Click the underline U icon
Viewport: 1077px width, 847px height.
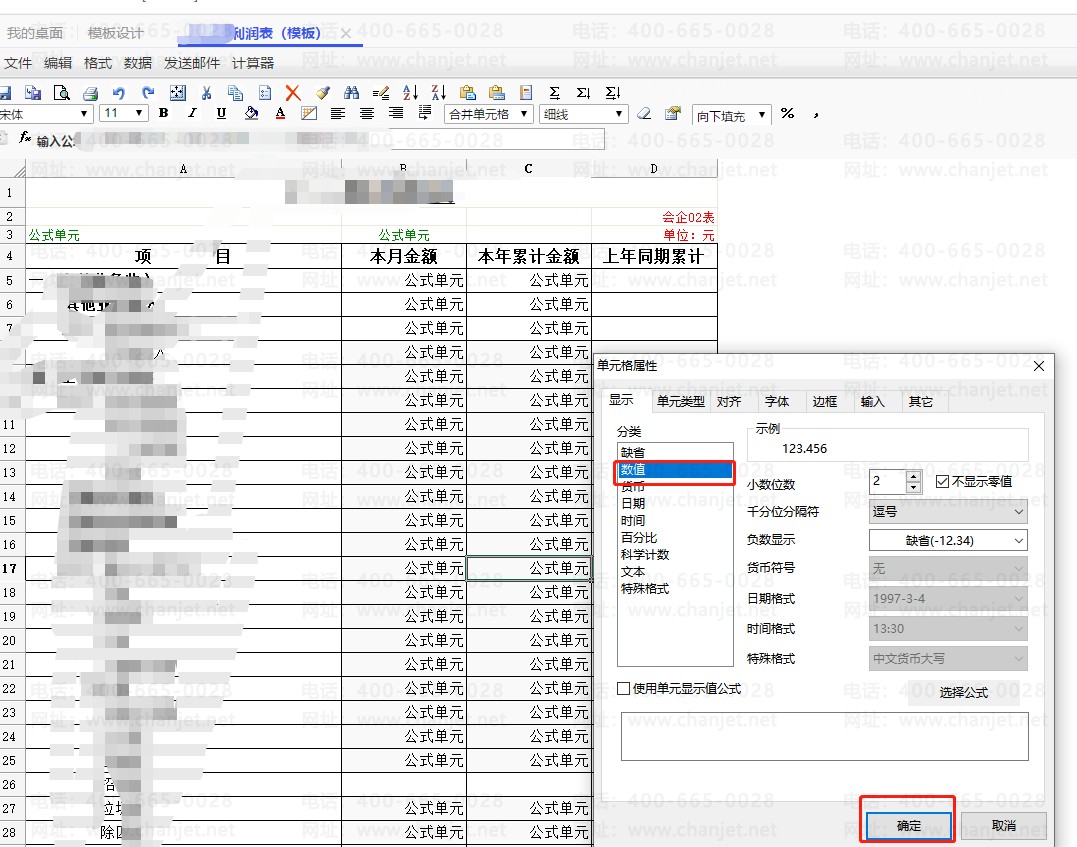pos(221,114)
